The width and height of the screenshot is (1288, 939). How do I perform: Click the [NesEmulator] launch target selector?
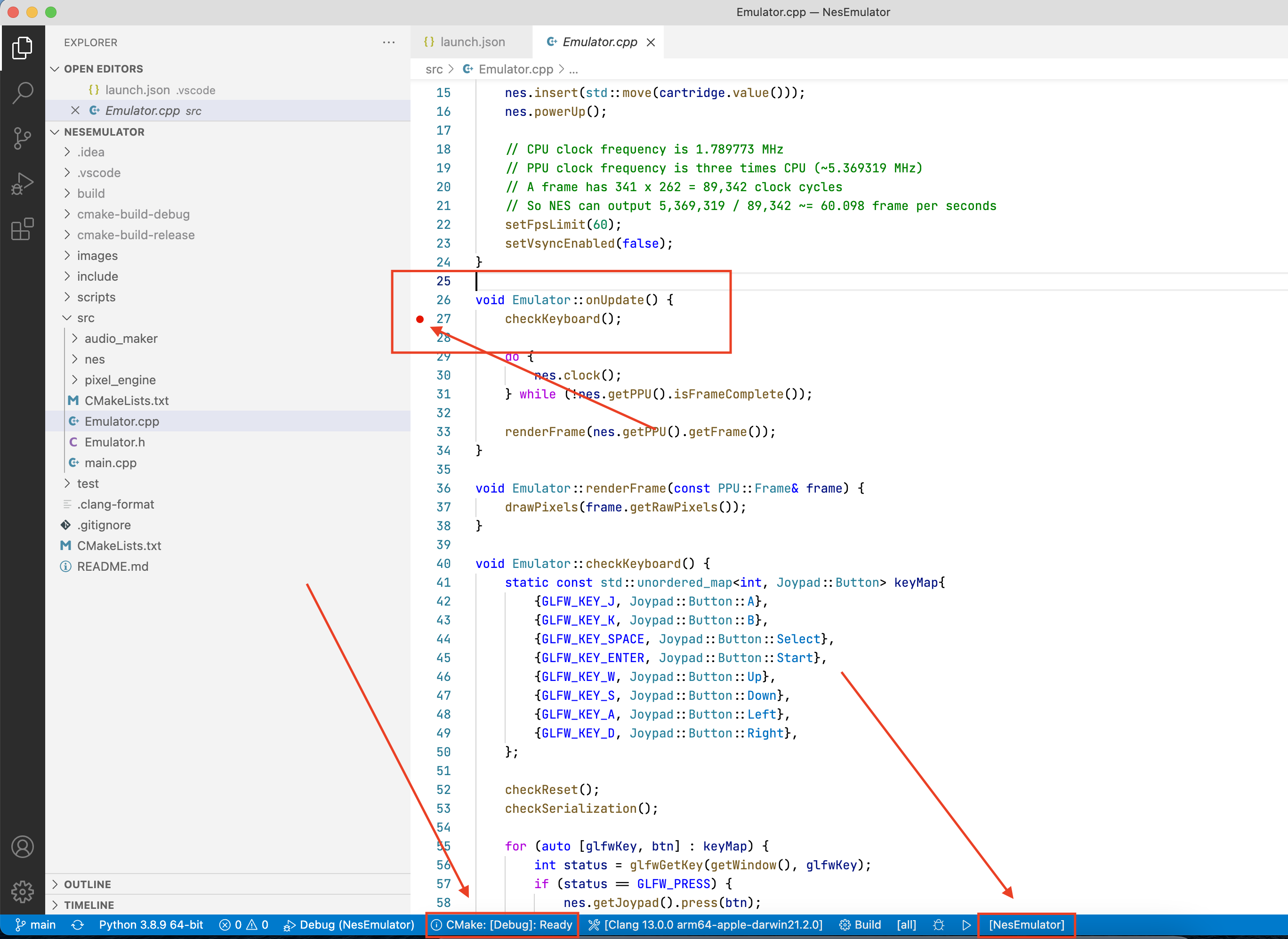pyautogui.click(x=1027, y=925)
